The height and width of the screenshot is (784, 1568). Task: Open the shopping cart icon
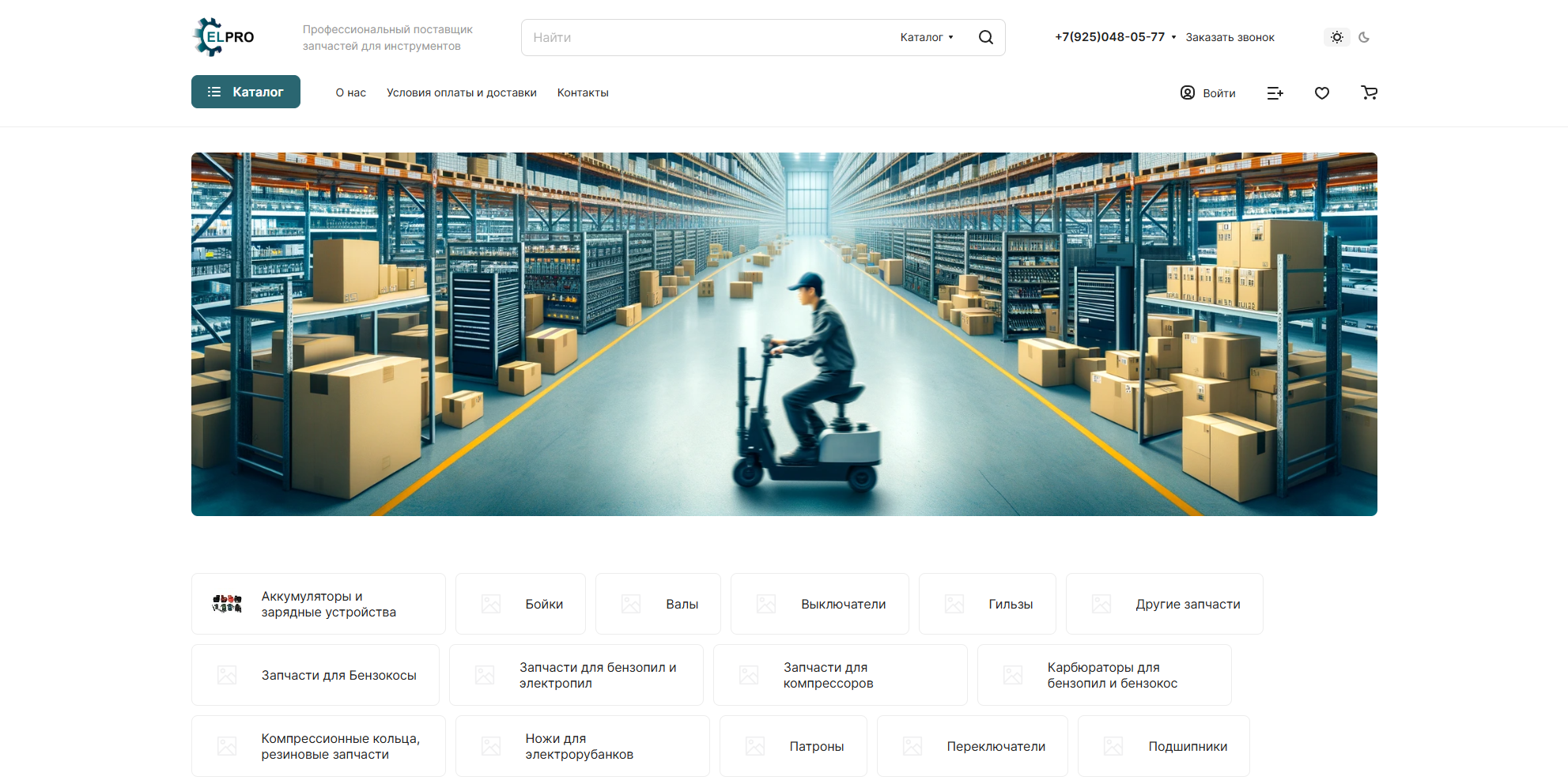[1369, 92]
